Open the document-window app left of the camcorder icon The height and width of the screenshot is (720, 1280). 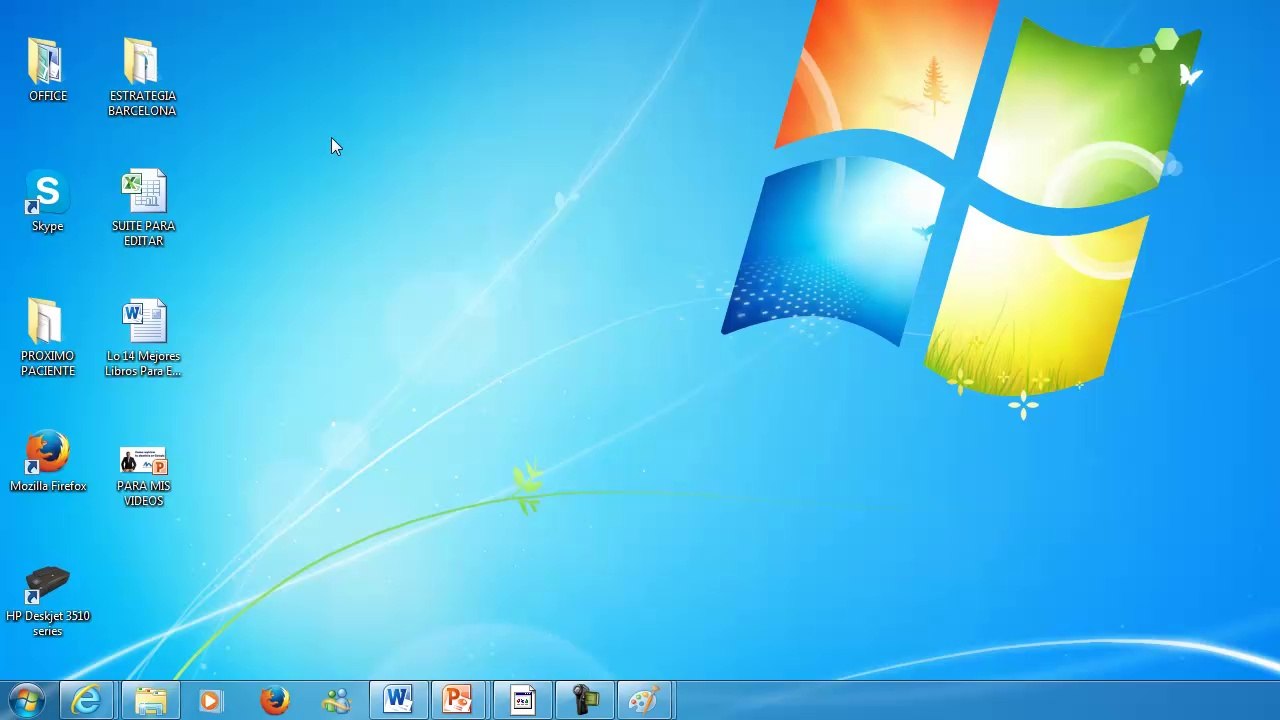point(522,700)
